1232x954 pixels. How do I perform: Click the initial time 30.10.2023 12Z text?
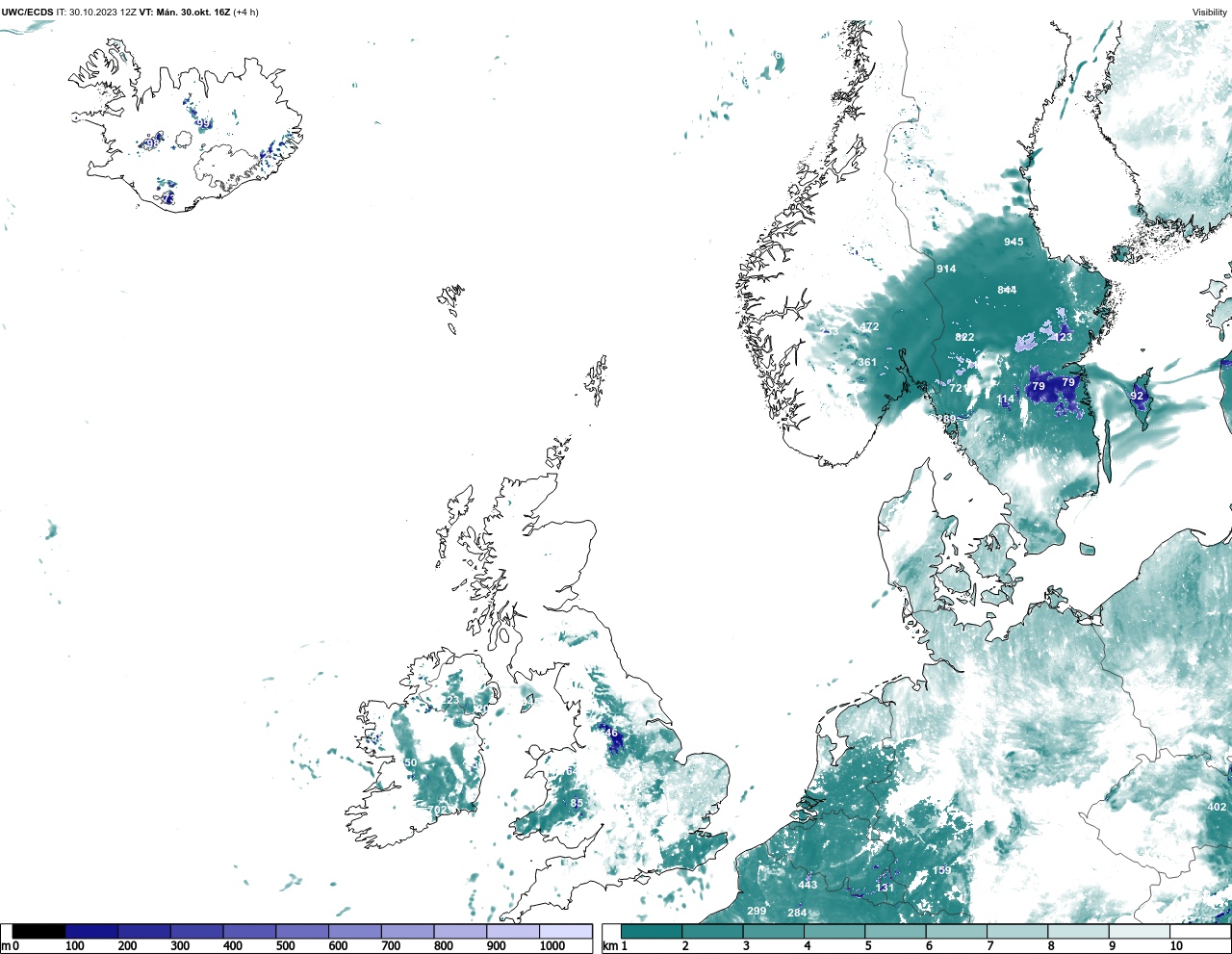(103, 12)
